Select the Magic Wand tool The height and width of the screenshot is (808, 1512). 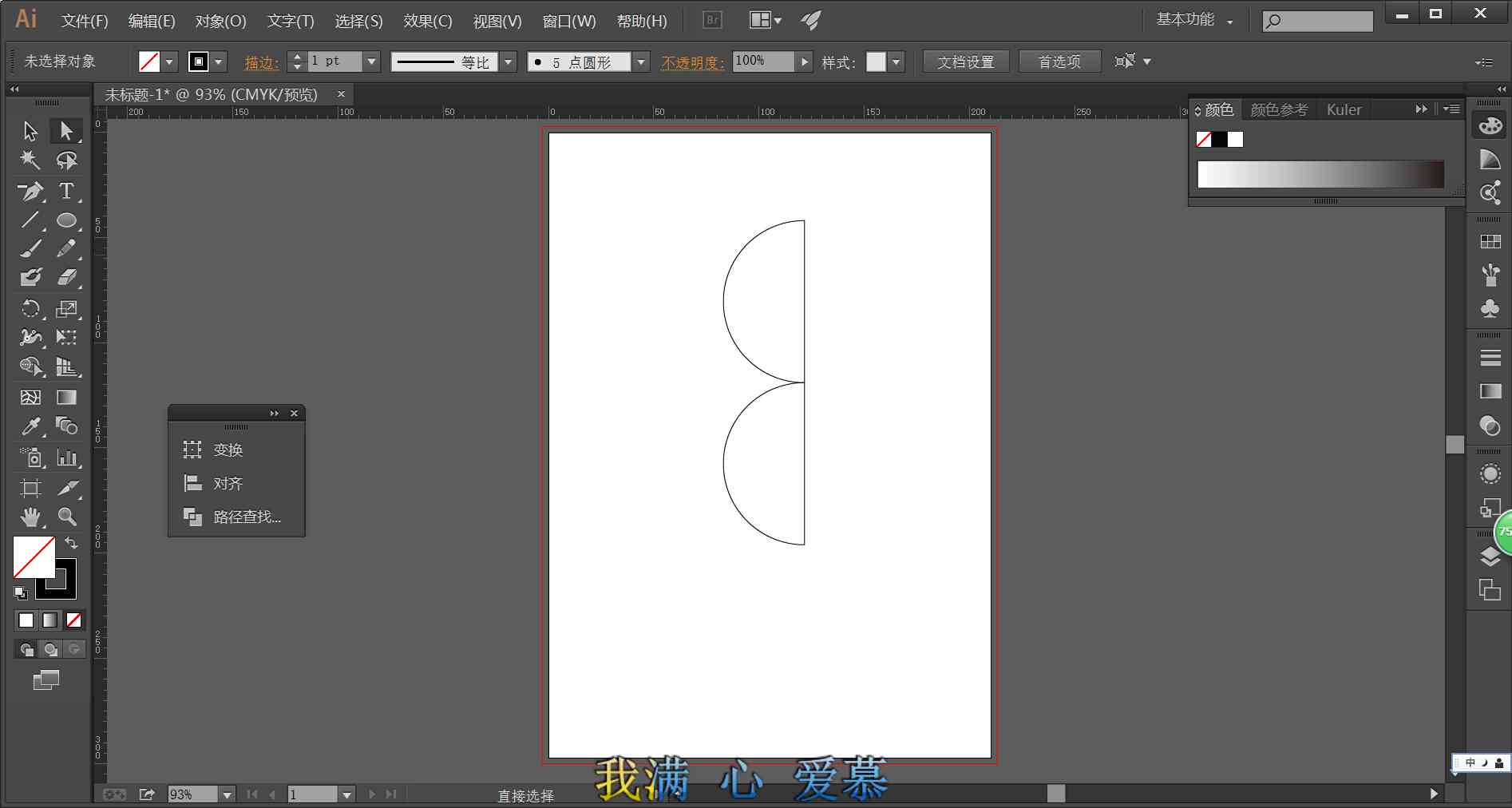(30, 160)
